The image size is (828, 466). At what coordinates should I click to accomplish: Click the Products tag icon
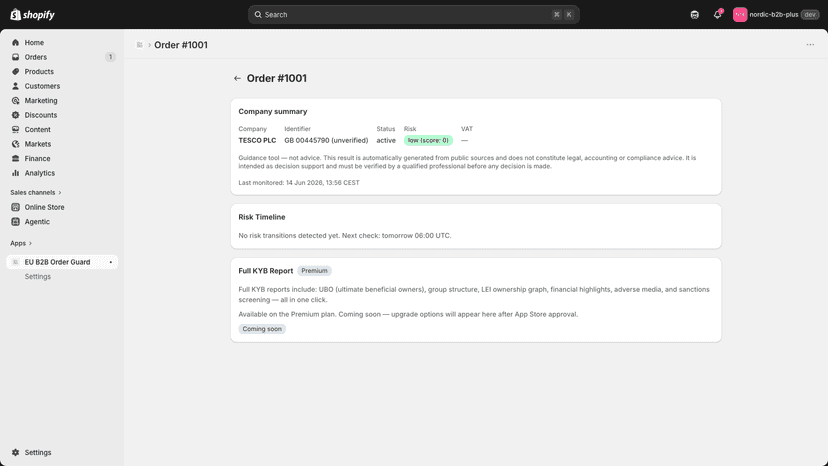[15, 71]
